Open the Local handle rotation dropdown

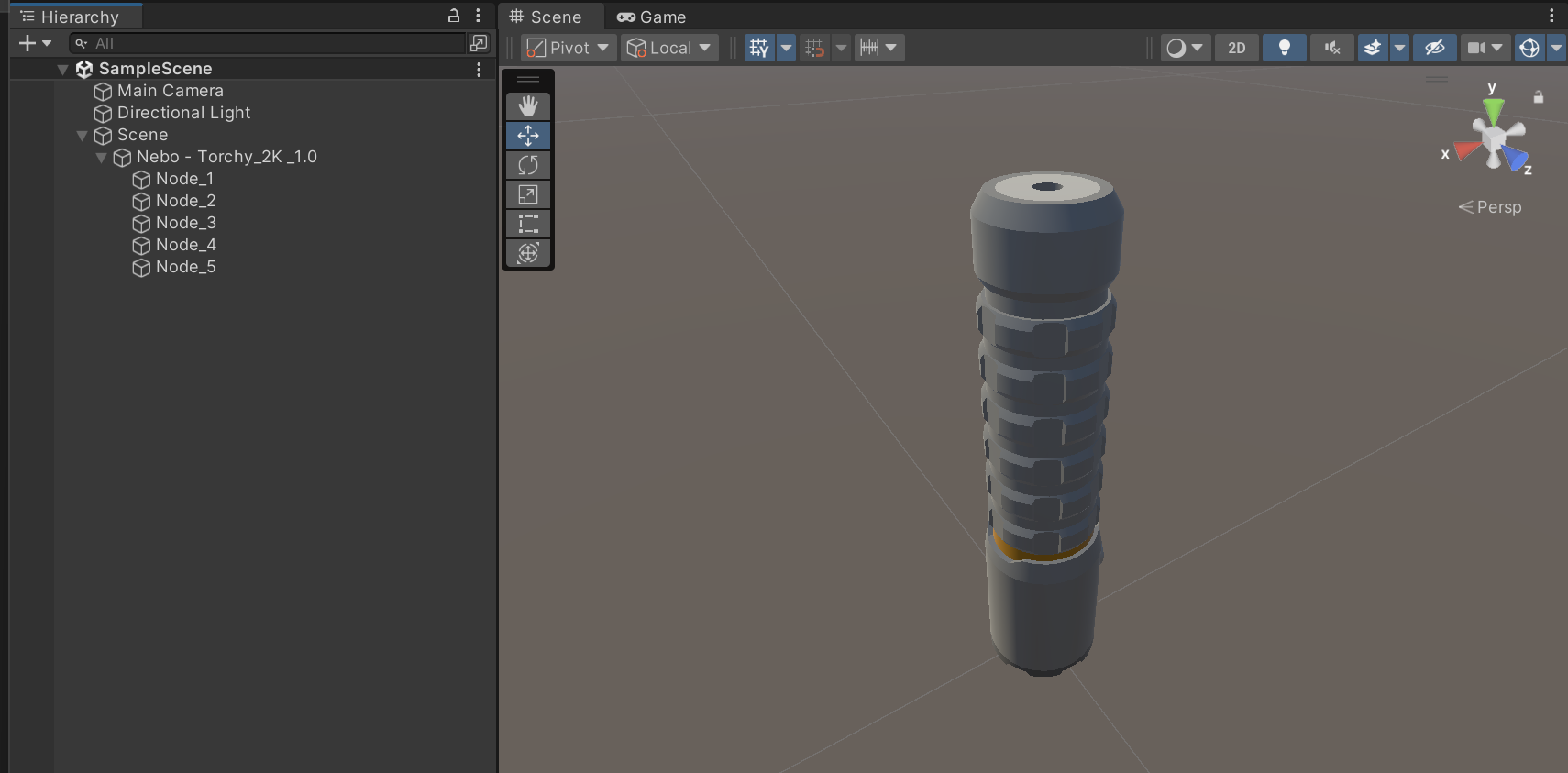click(x=668, y=48)
